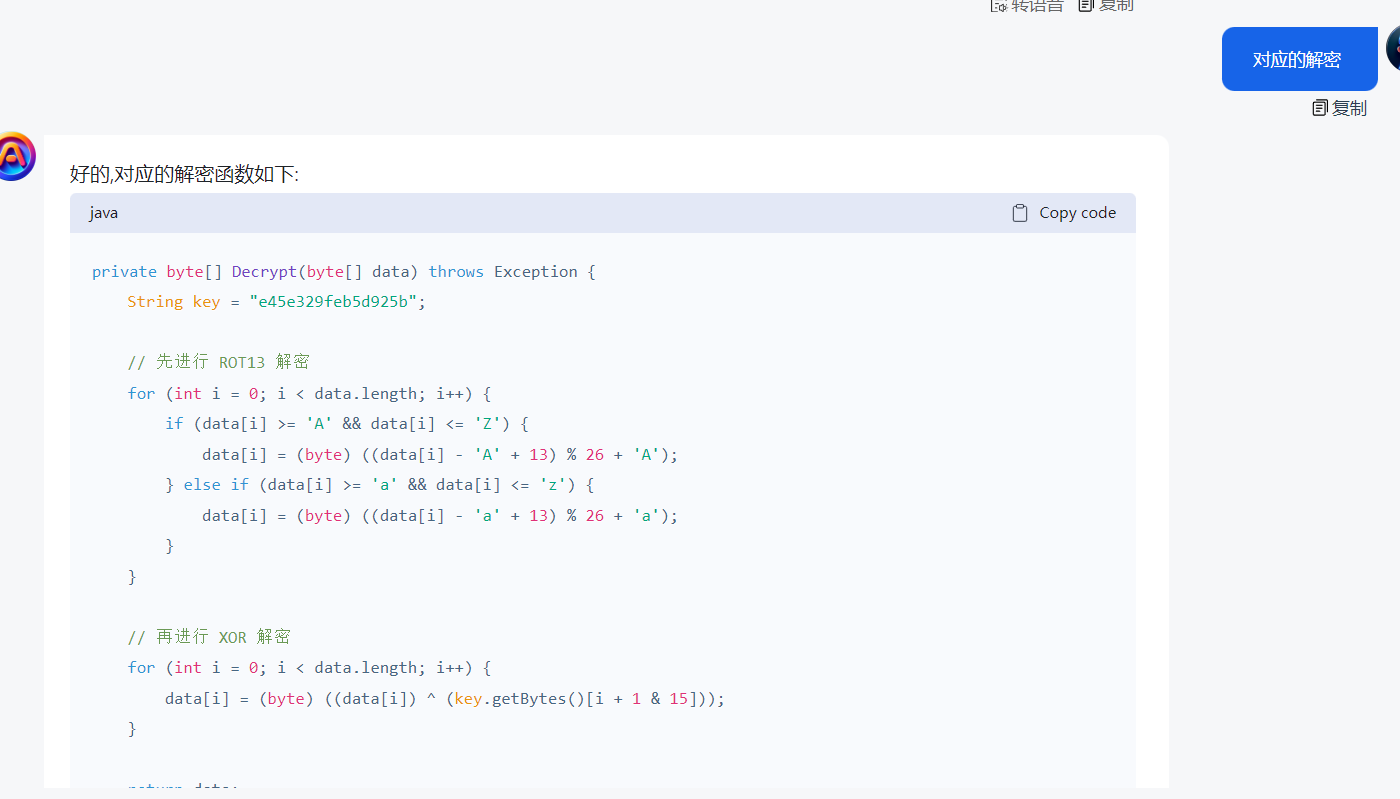Click the comment 先进行 ROT13 解密

point(218,362)
